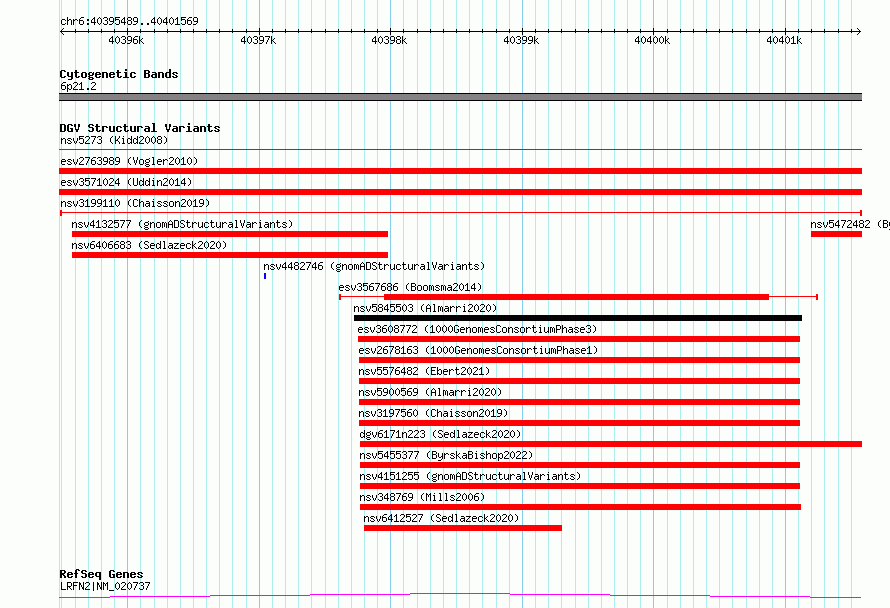Viewport: 890px width, 608px height.
Task: Click the chr6:40395489..40401569 coordinate label
Action: 129,21
